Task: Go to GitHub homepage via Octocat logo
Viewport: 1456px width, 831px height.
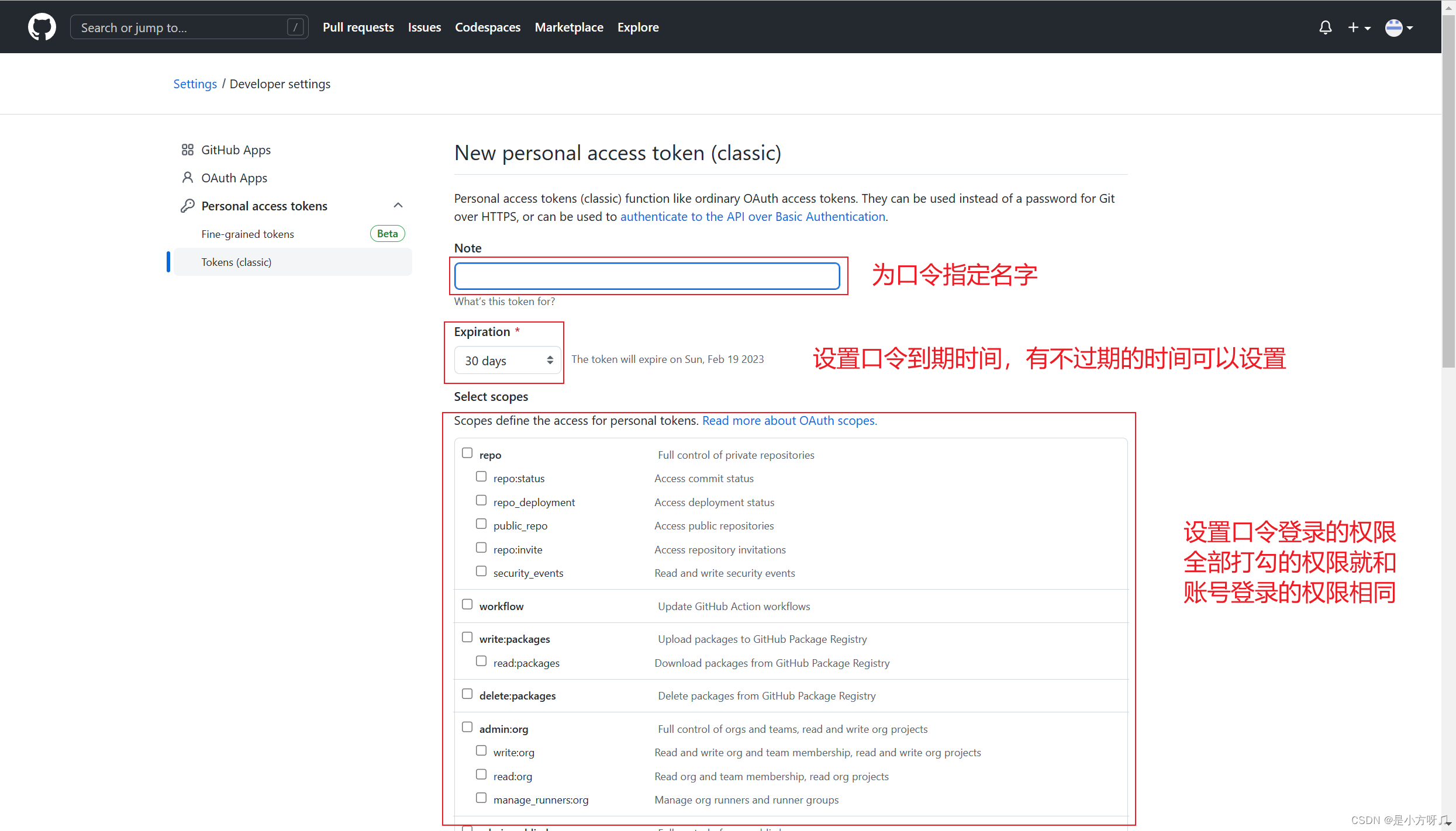Action: pyautogui.click(x=42, y=27)
